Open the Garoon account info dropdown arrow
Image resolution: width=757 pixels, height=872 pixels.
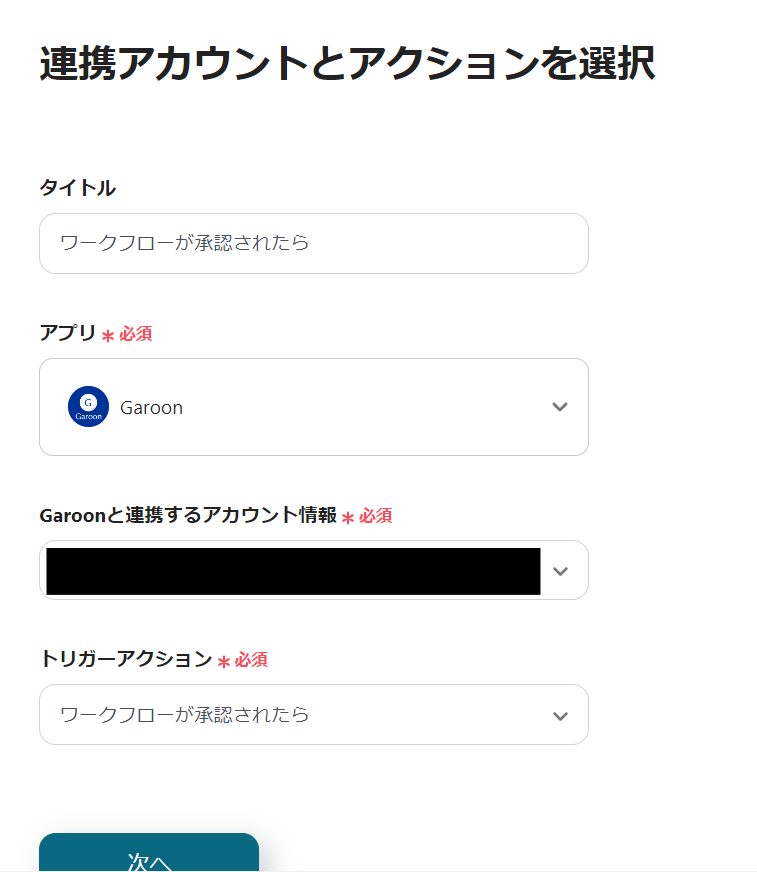point(560,571)
